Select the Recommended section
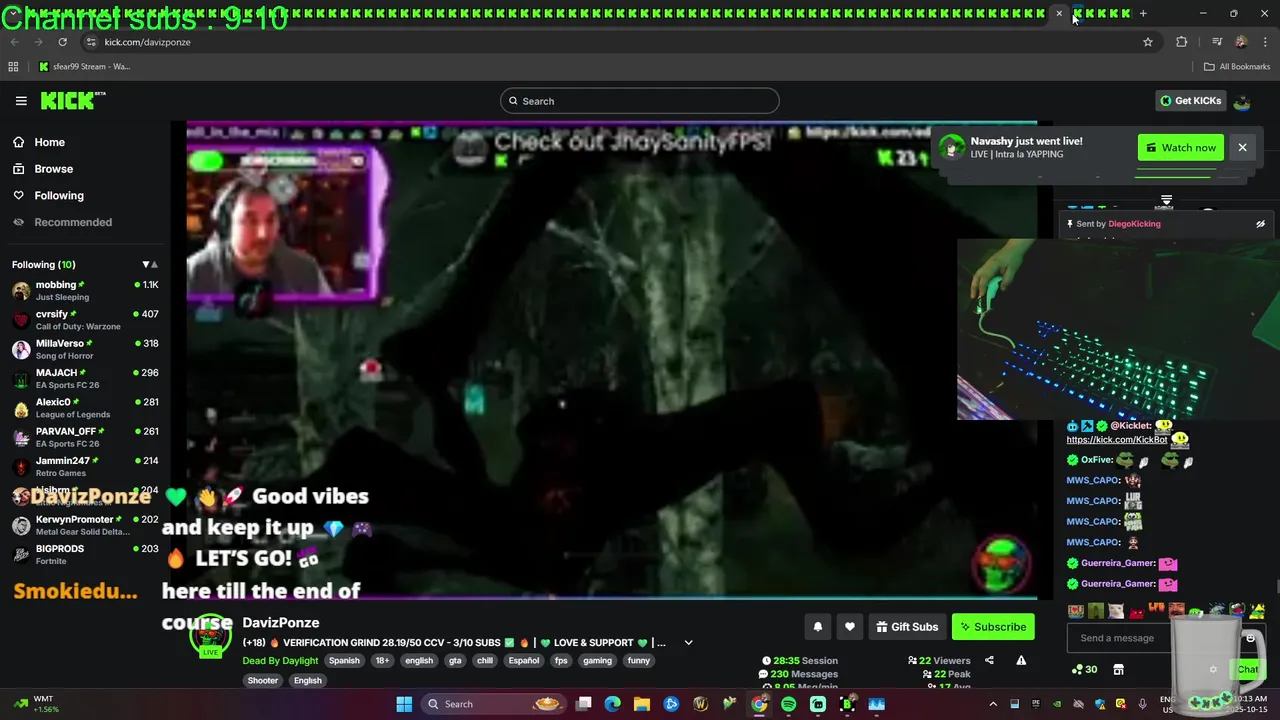This screenshot has height=720, width=1280. tap(73, 222)
